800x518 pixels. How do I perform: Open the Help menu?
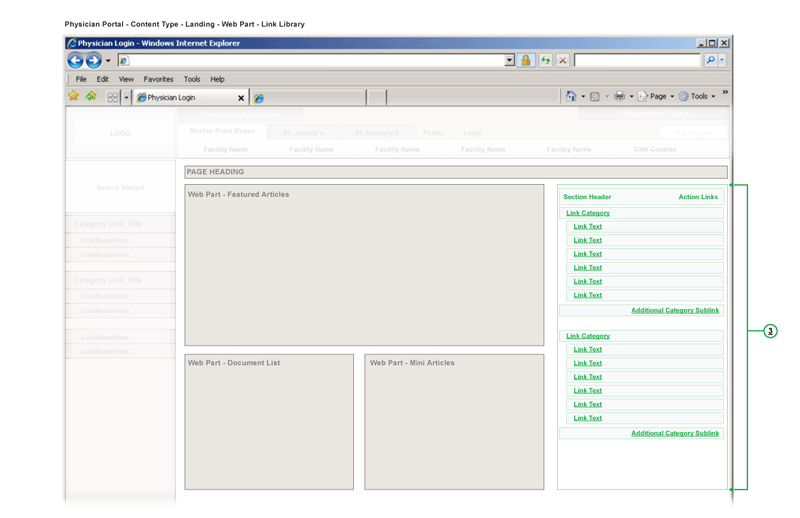217,79
